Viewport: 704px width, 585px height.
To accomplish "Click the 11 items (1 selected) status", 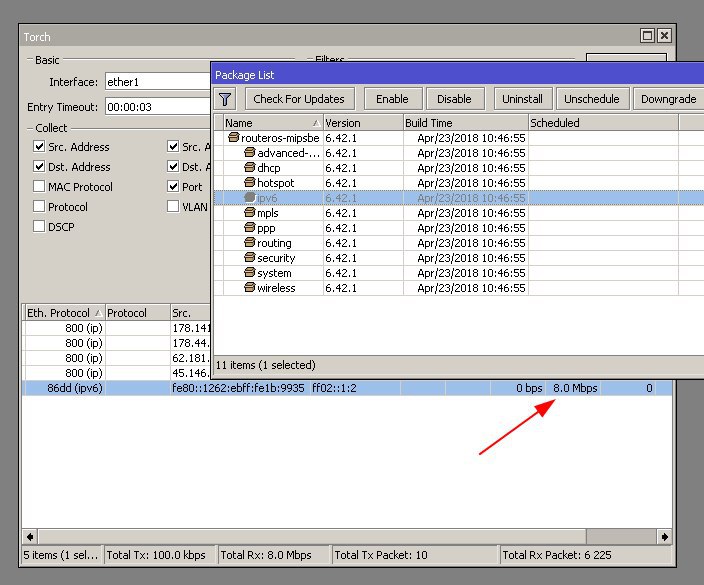I will 265,365.
